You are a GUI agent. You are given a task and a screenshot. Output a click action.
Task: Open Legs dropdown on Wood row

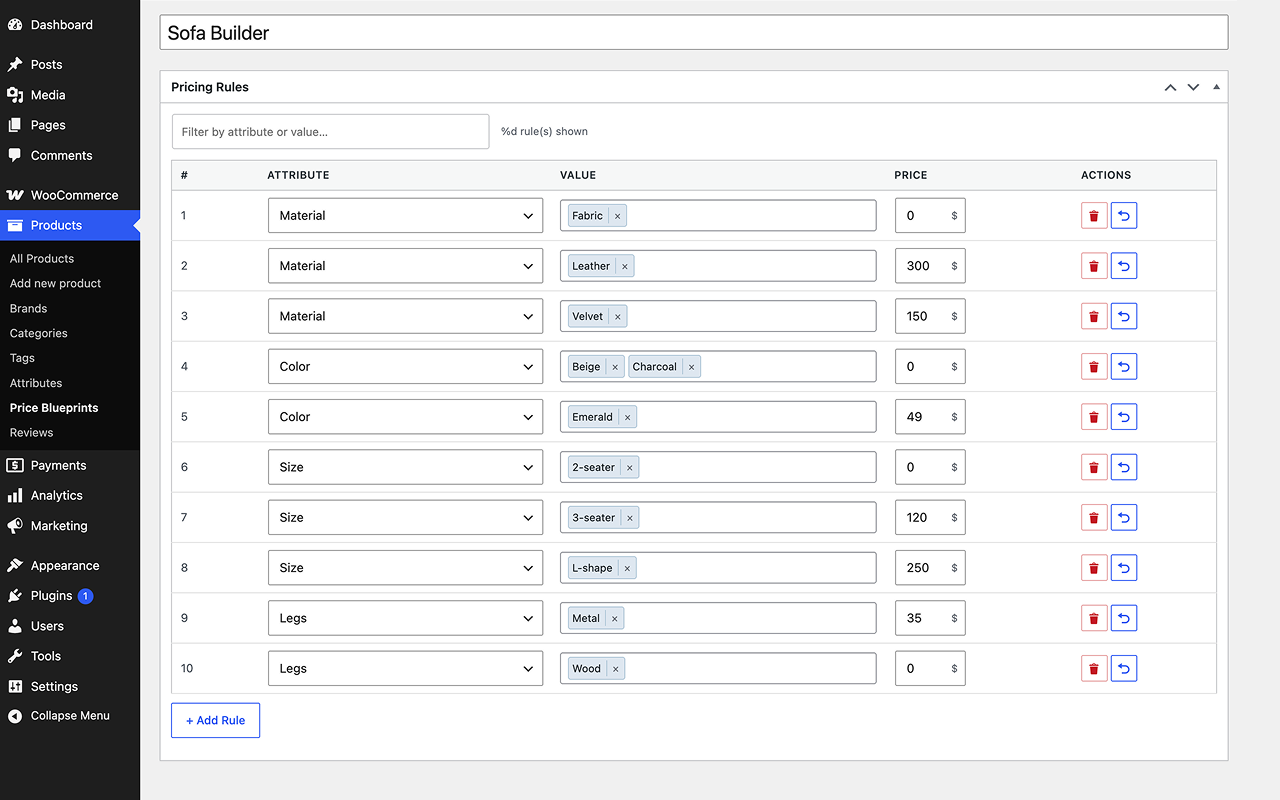[x=405, y=669]
